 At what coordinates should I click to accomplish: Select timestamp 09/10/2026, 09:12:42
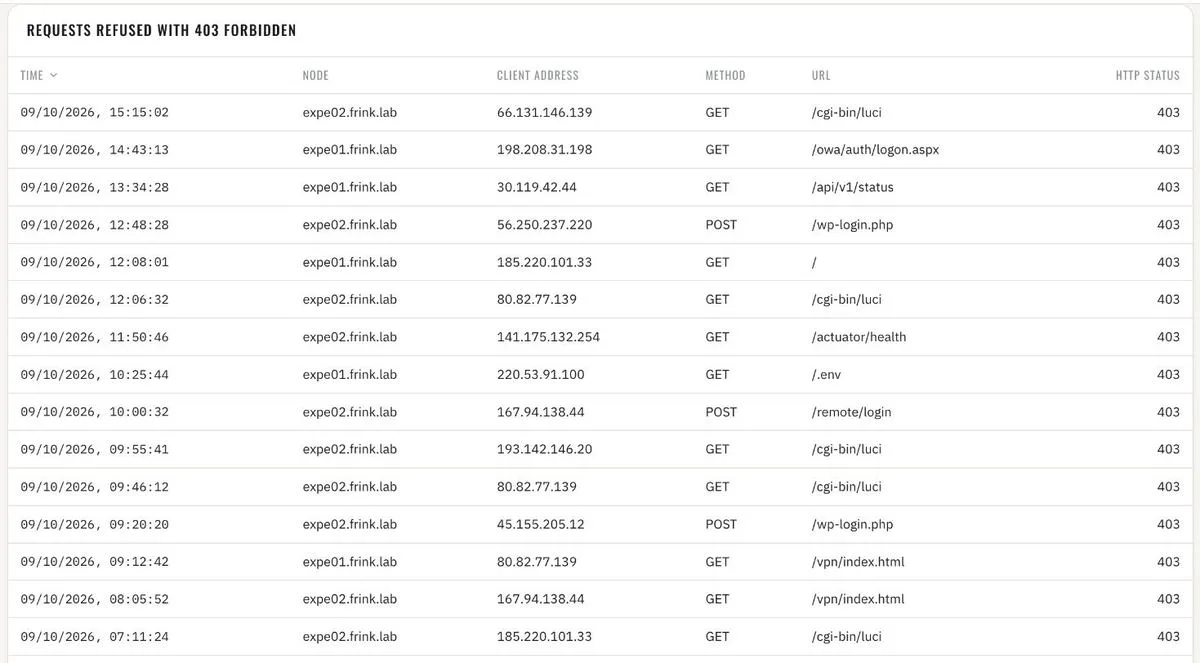tap(95, 562)
